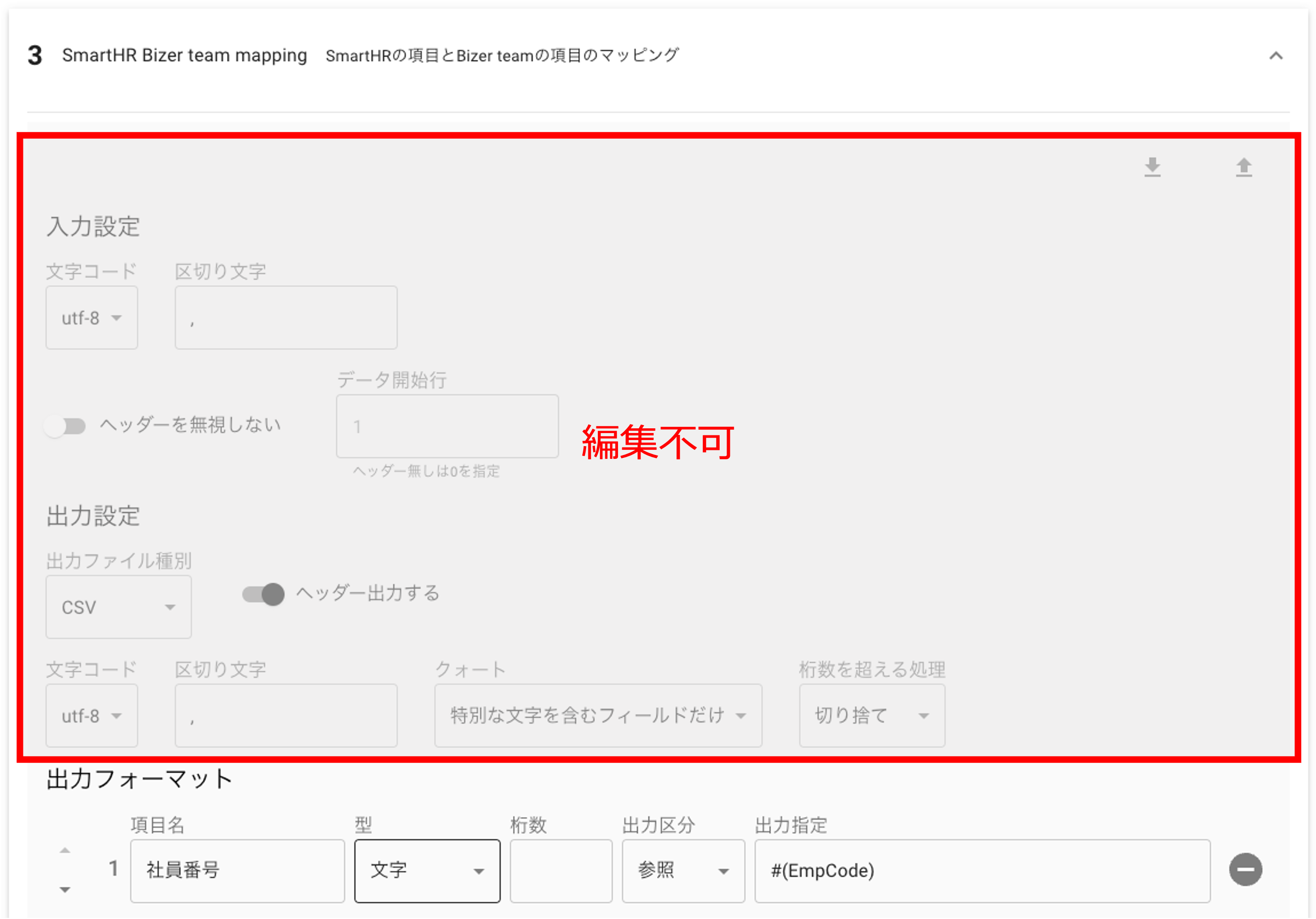Remove the 社員番号 row with minus icon
This screenshot has width=1316, height=919.
click(1245, 869)
